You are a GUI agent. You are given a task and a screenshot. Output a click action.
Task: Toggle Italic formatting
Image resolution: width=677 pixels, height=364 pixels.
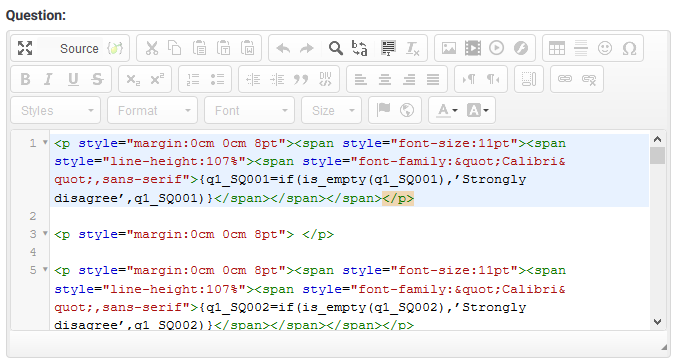pyautogui.click(x=48, y=79)
